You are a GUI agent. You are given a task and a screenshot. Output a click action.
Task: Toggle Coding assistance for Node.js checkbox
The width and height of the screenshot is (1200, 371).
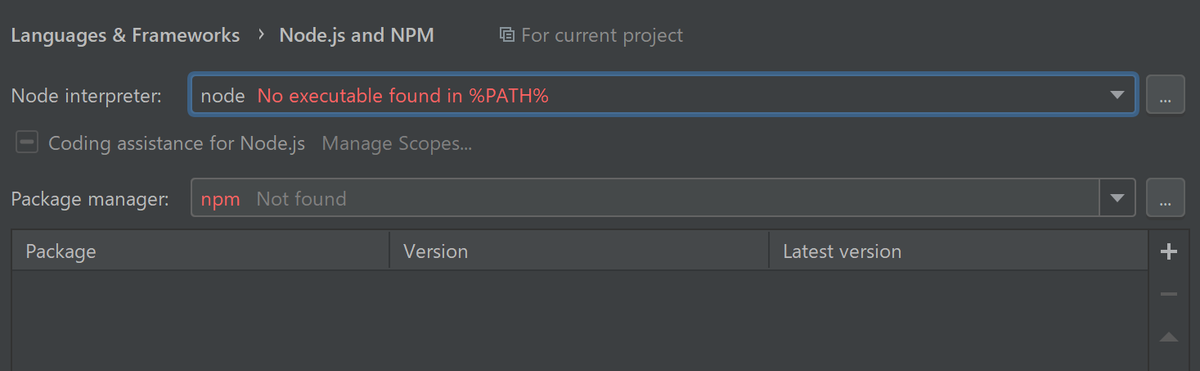point(27,143)
